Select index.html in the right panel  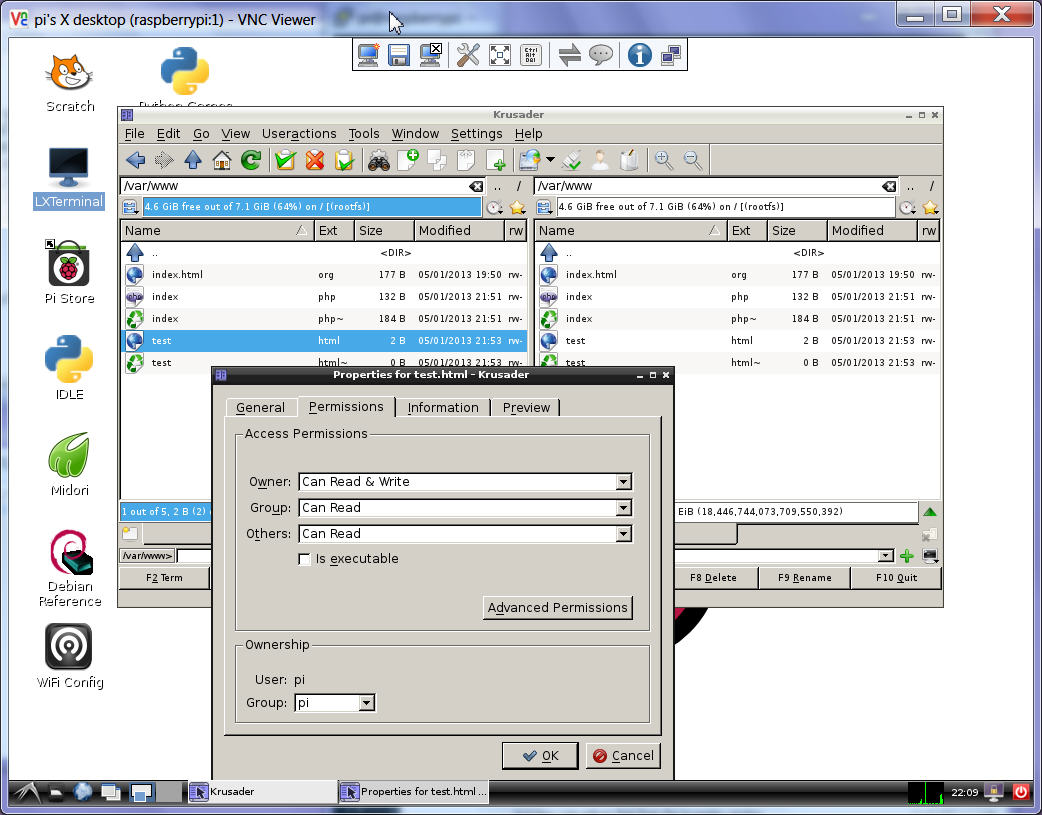click(590, 275)
